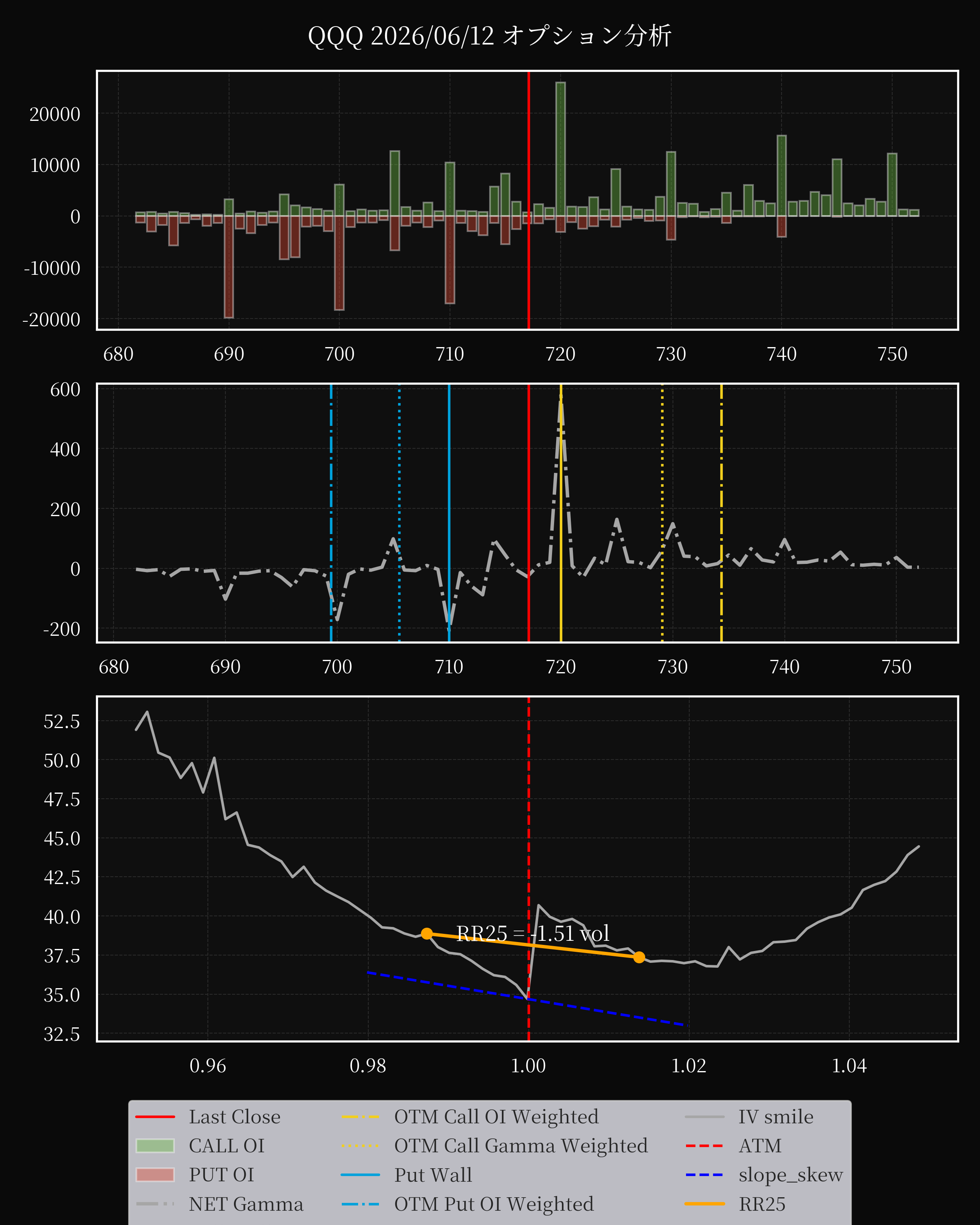Click the chart title QQQ 2026/06/12 オプション分析

(x=490, y=36)
